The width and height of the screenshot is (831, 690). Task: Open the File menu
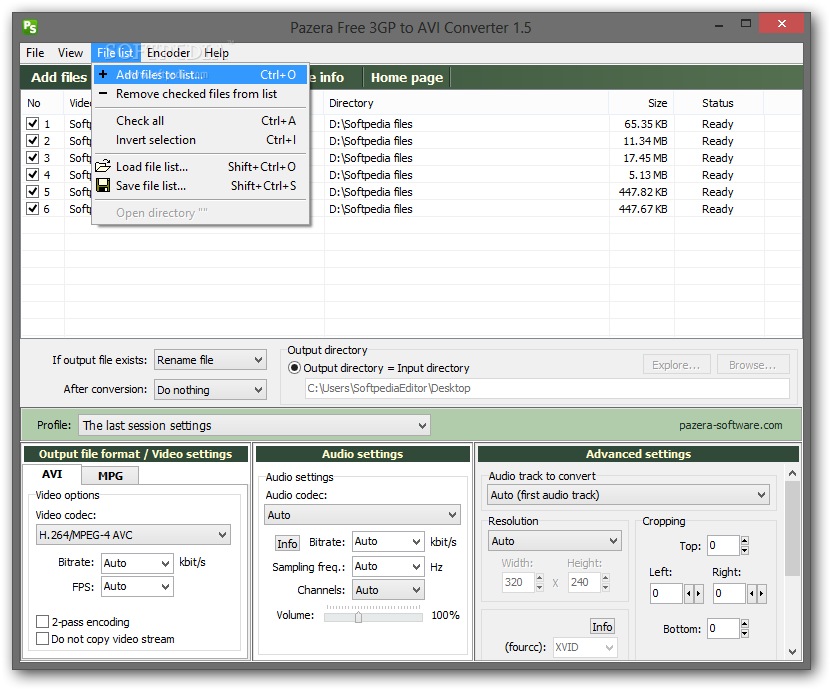pyautogui.click(x=35, y=52)
